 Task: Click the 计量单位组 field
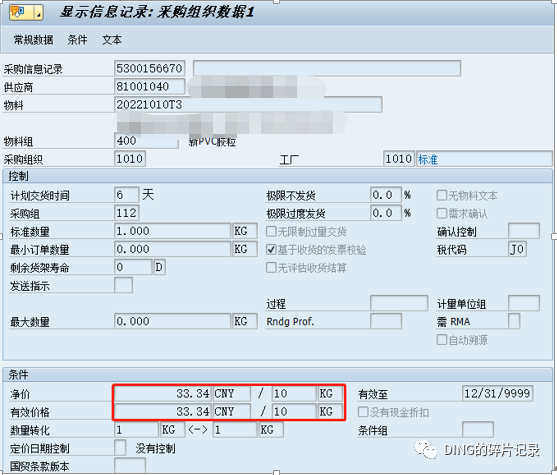coord(524,303)
